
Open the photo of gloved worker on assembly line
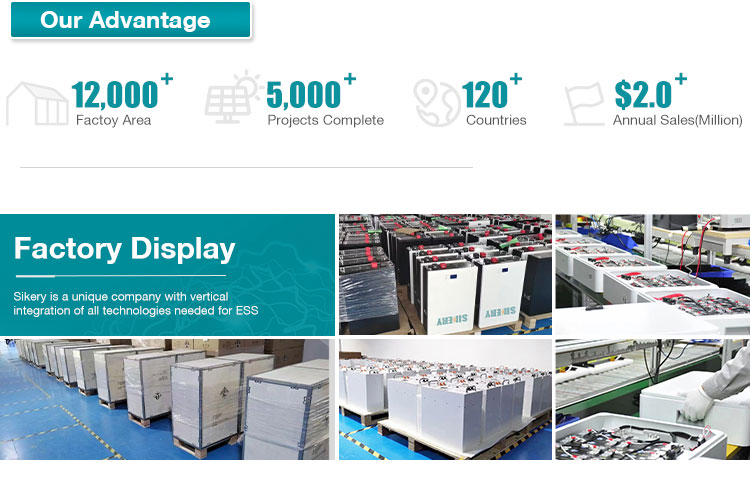click(x=652, y=400)
